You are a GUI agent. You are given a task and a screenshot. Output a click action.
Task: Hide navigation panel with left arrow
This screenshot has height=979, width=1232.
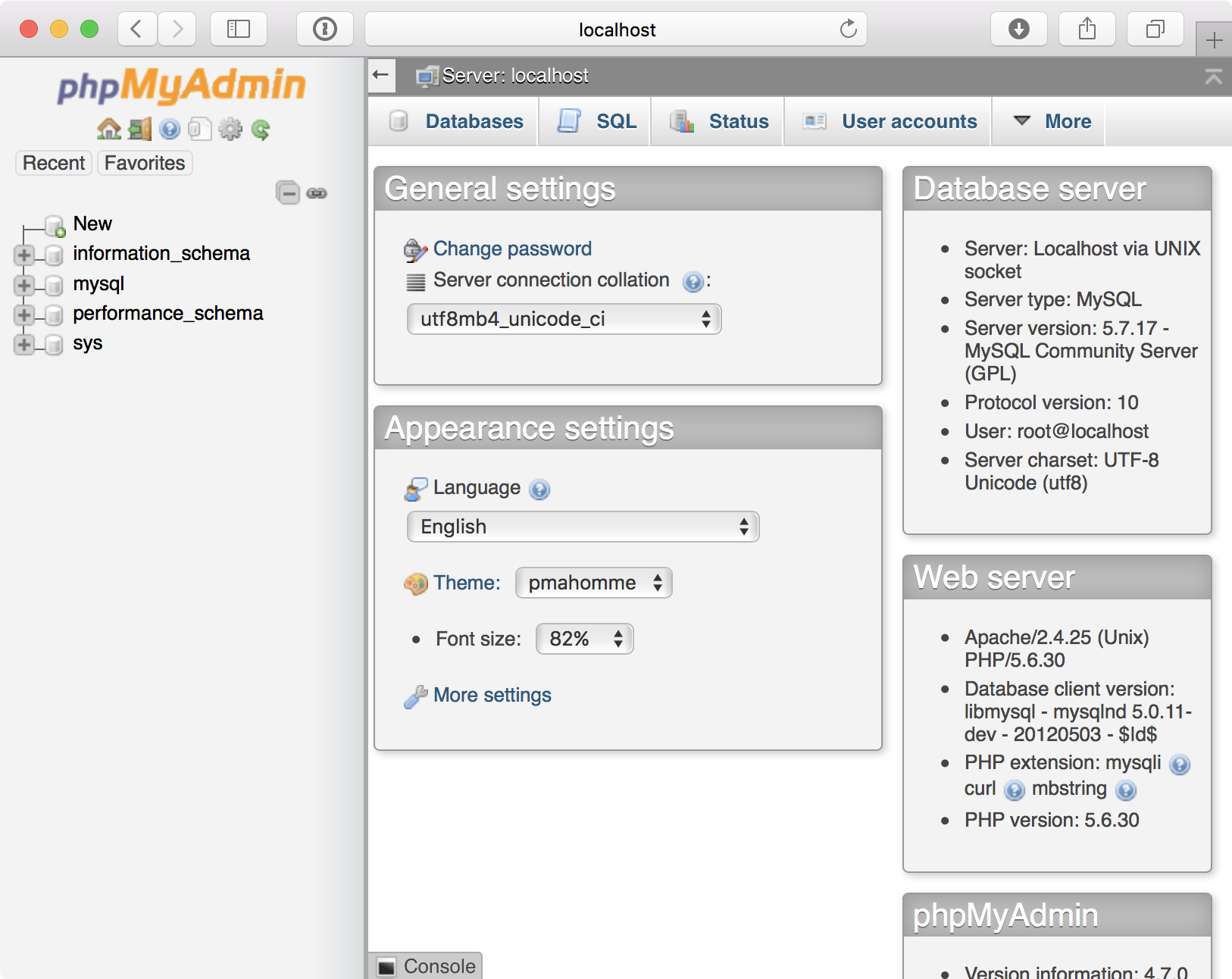pos(381,75)
